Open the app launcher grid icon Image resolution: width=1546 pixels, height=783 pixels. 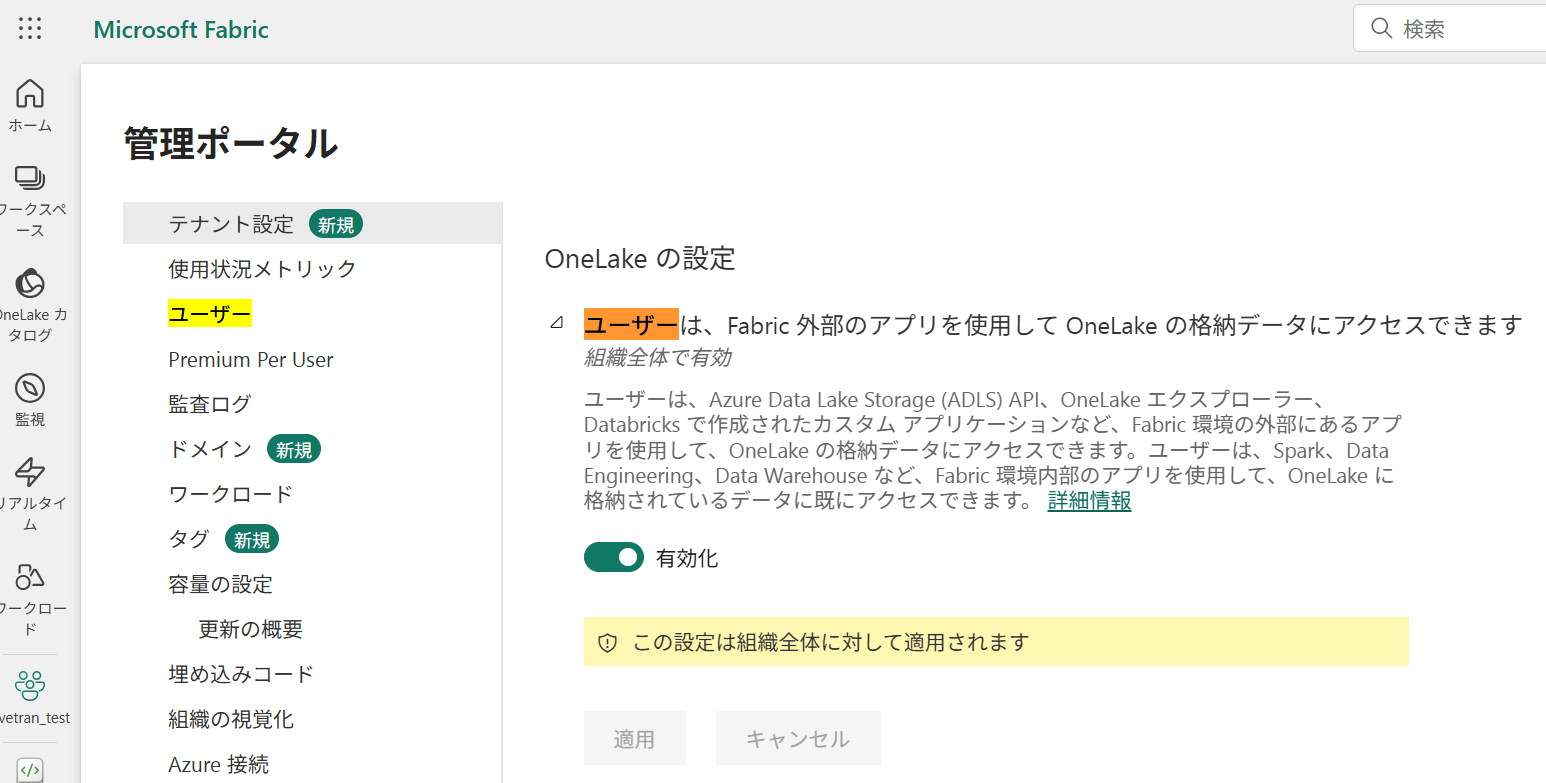(x=30, y=29)
